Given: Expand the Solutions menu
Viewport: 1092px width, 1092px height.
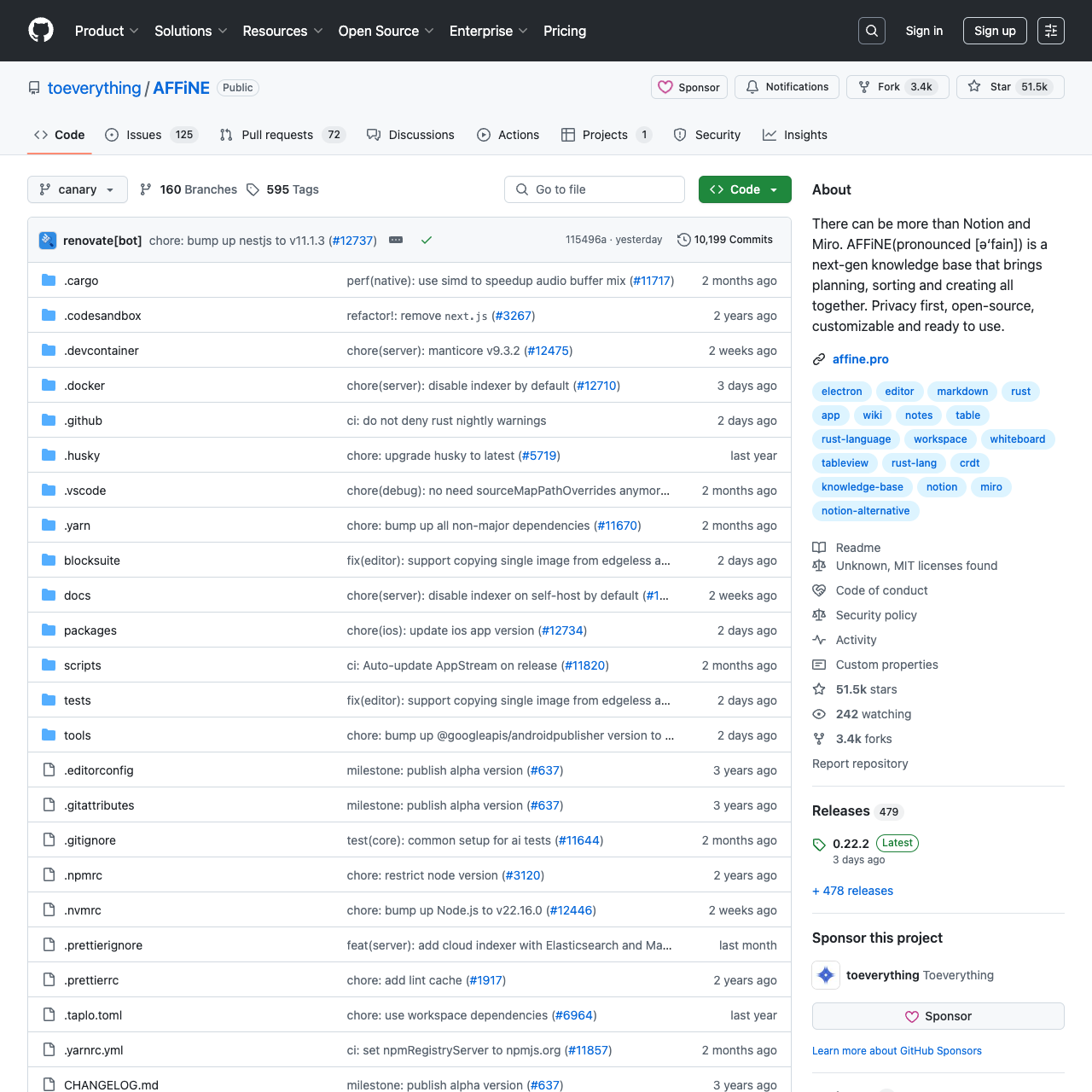Looking at the screenshot, I should pos(191,31).
